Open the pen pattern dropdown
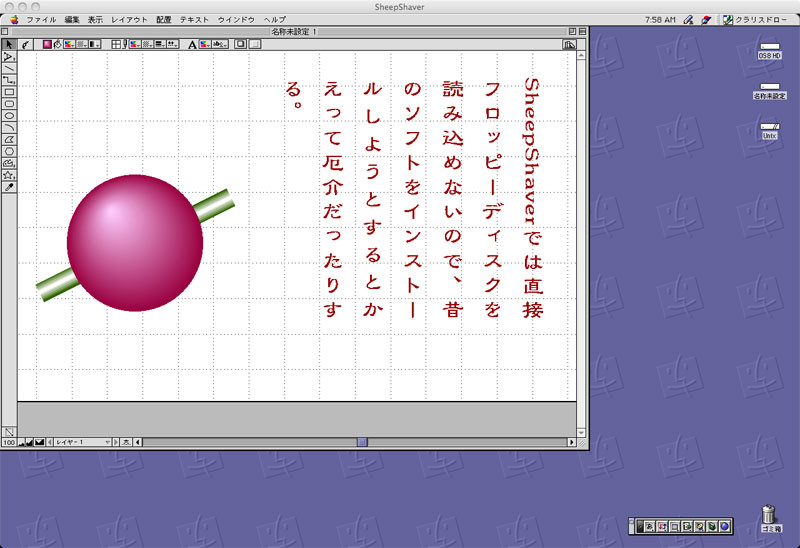This screenshot has width=800, height=548. point(147,44)
